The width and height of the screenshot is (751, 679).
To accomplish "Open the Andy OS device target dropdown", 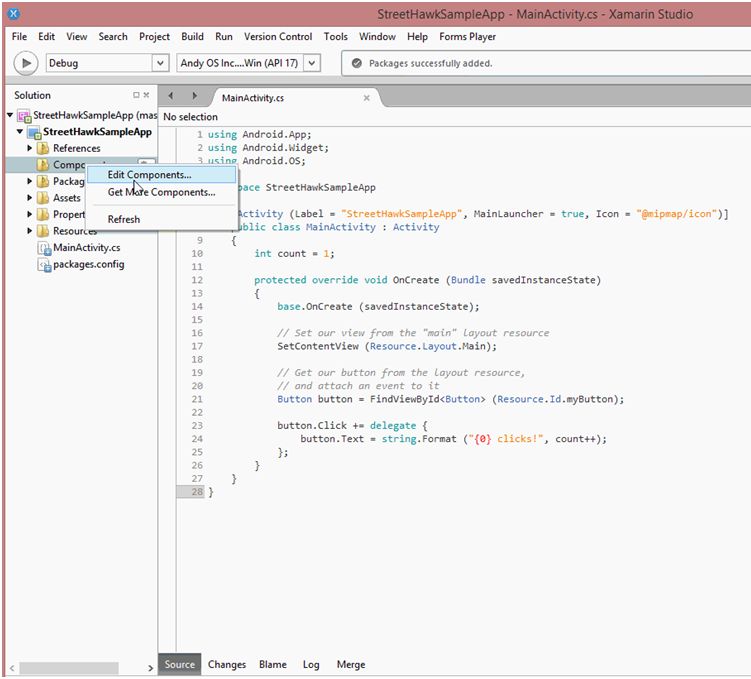I will point(312,63).
